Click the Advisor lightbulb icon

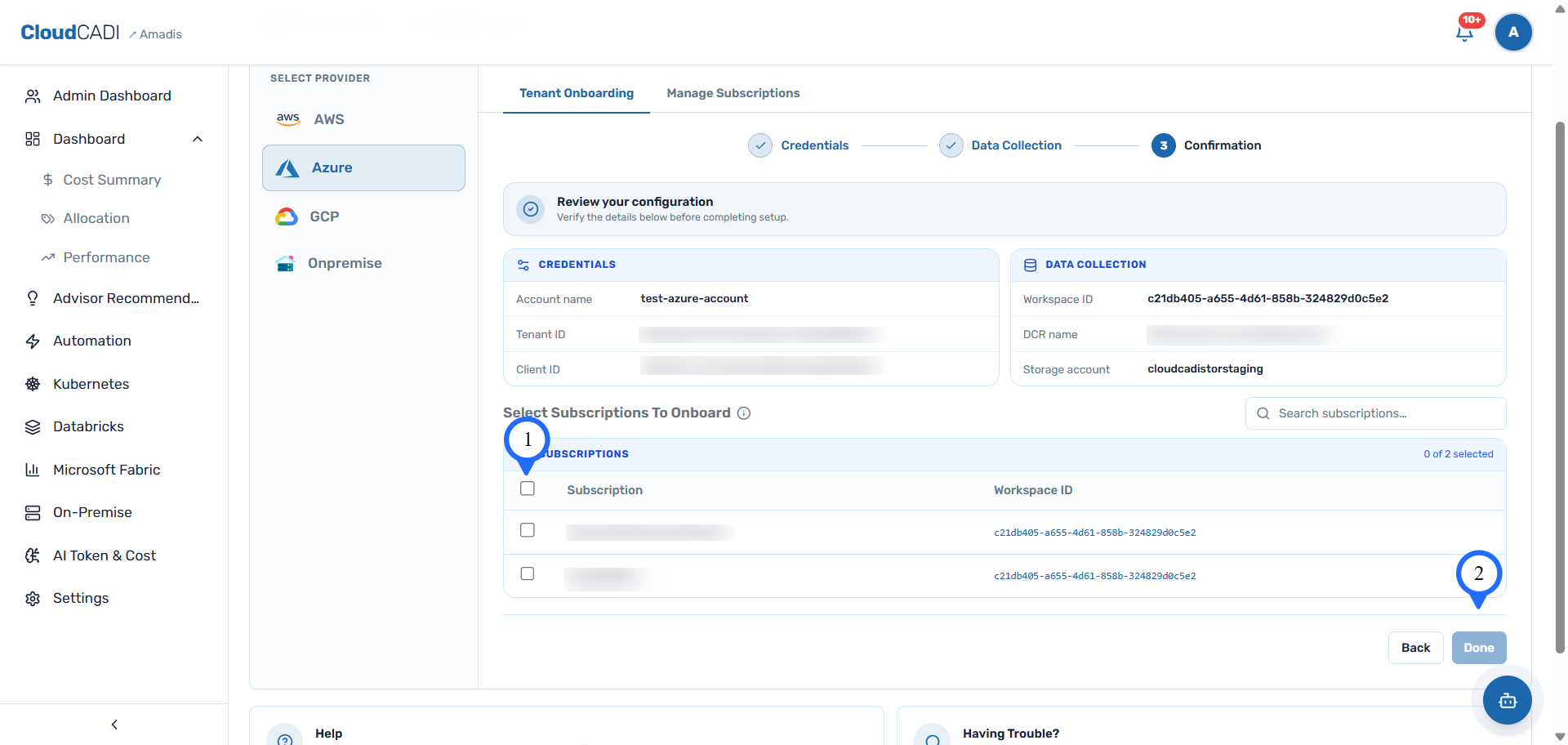click(x=33, y=298)
